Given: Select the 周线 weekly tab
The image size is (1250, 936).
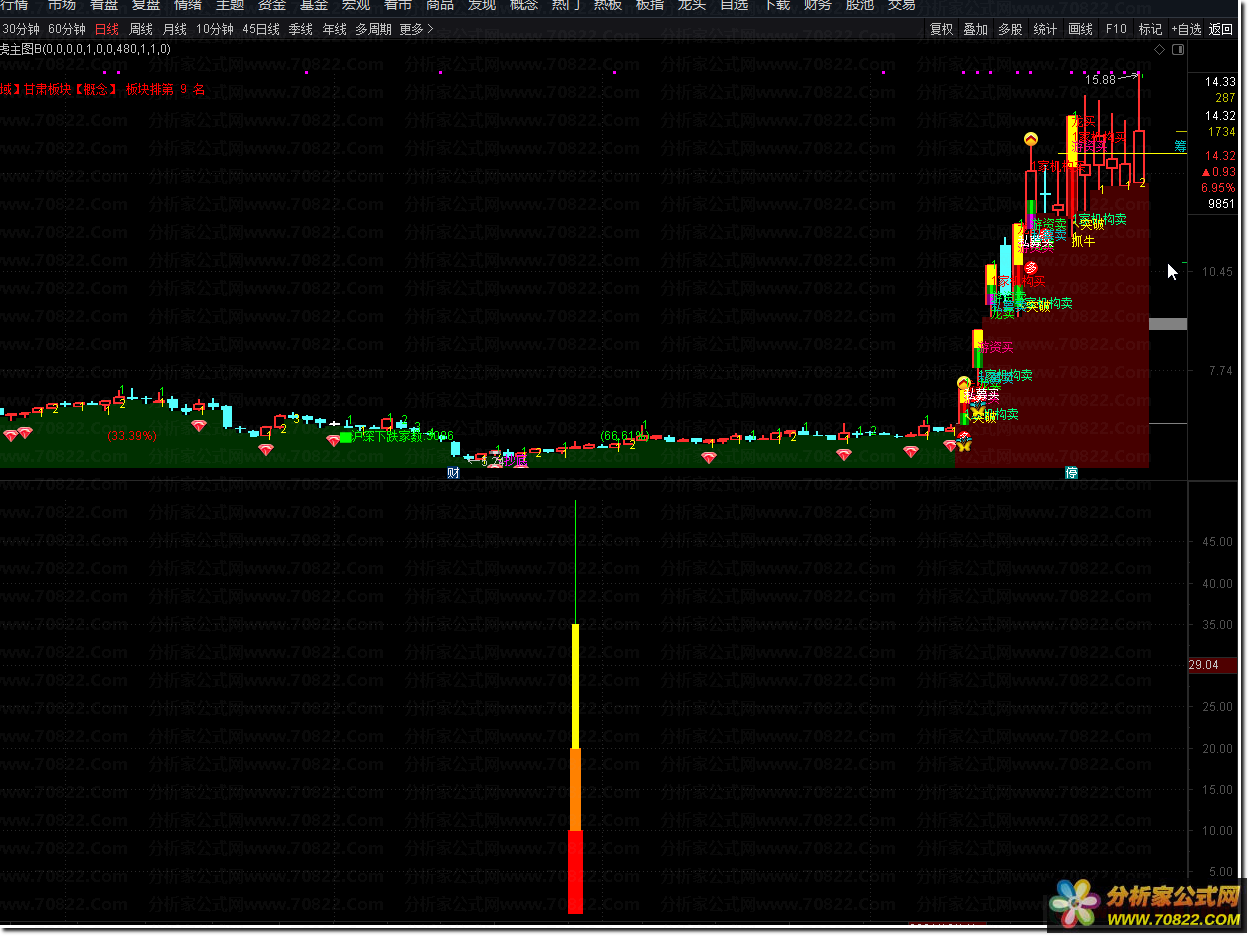Looking at the screenshot, I should coord(141,29).
